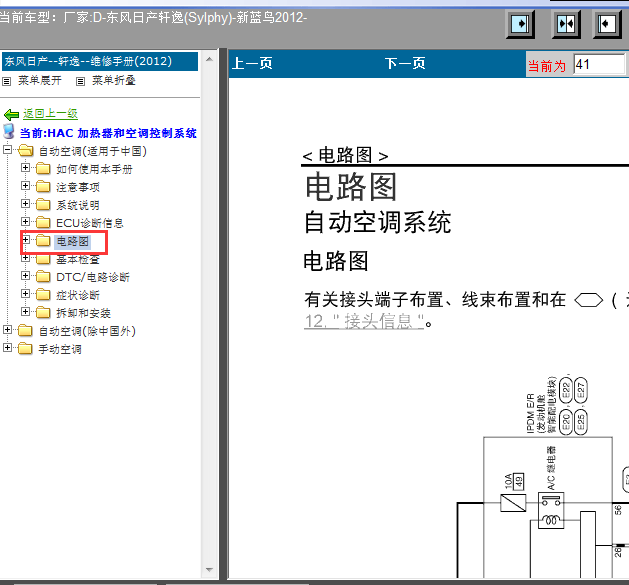
Task: Click 菜单展开 to expand menu
Action: coord(39,81)
